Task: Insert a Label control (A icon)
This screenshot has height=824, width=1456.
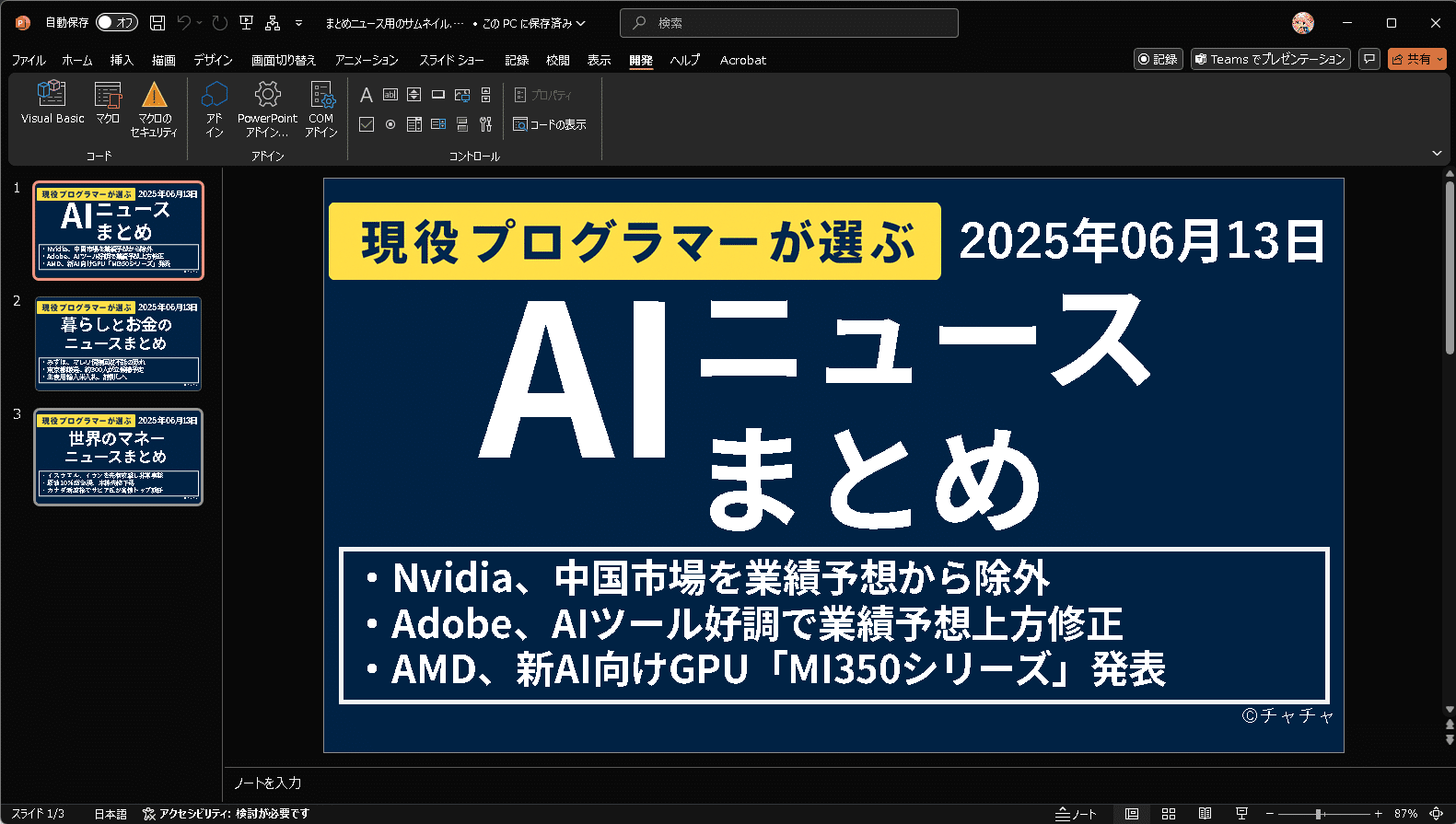Action: point(366,95)
